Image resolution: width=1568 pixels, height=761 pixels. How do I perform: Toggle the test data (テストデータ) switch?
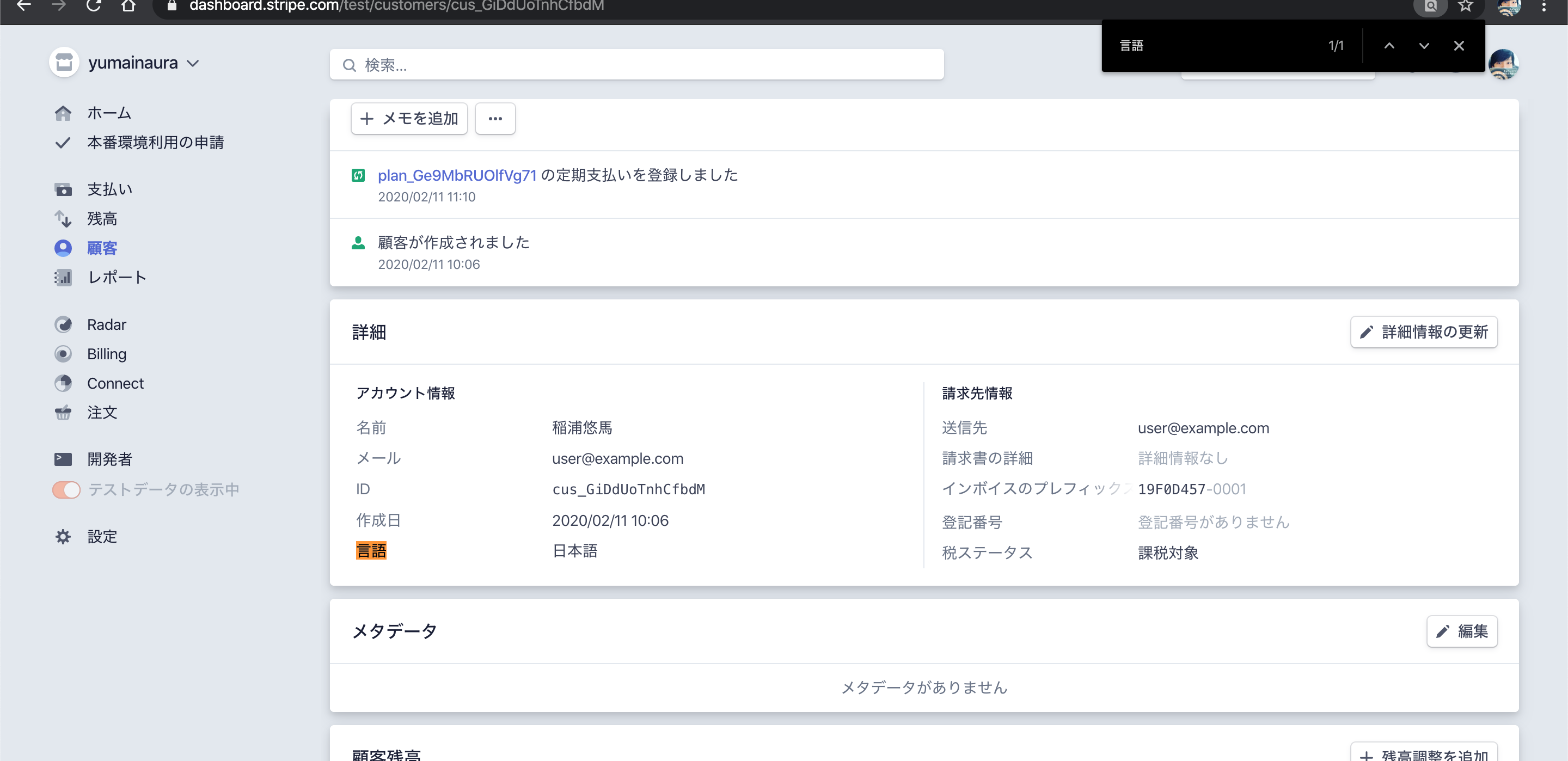point(66,489)
